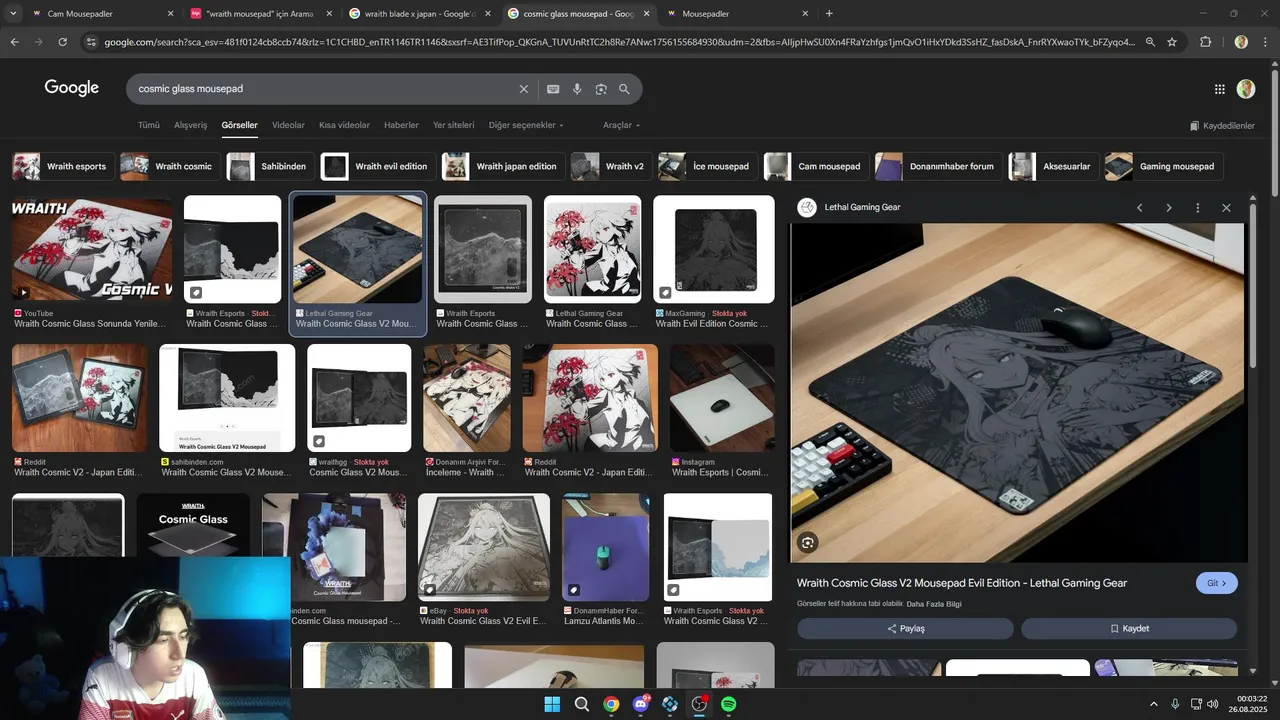Filter by Cam mousepad chip
The image size is (1280, 720).
(815, 166)
